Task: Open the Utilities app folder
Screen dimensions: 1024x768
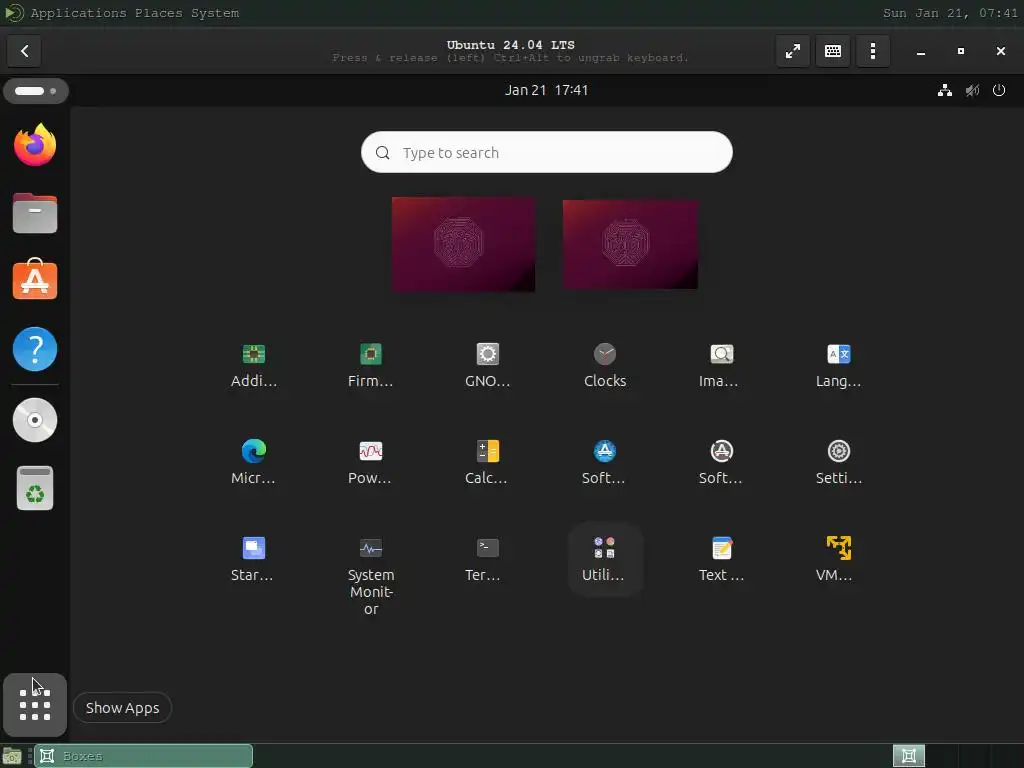Action: pyautogui.click(x=605, y=559)
